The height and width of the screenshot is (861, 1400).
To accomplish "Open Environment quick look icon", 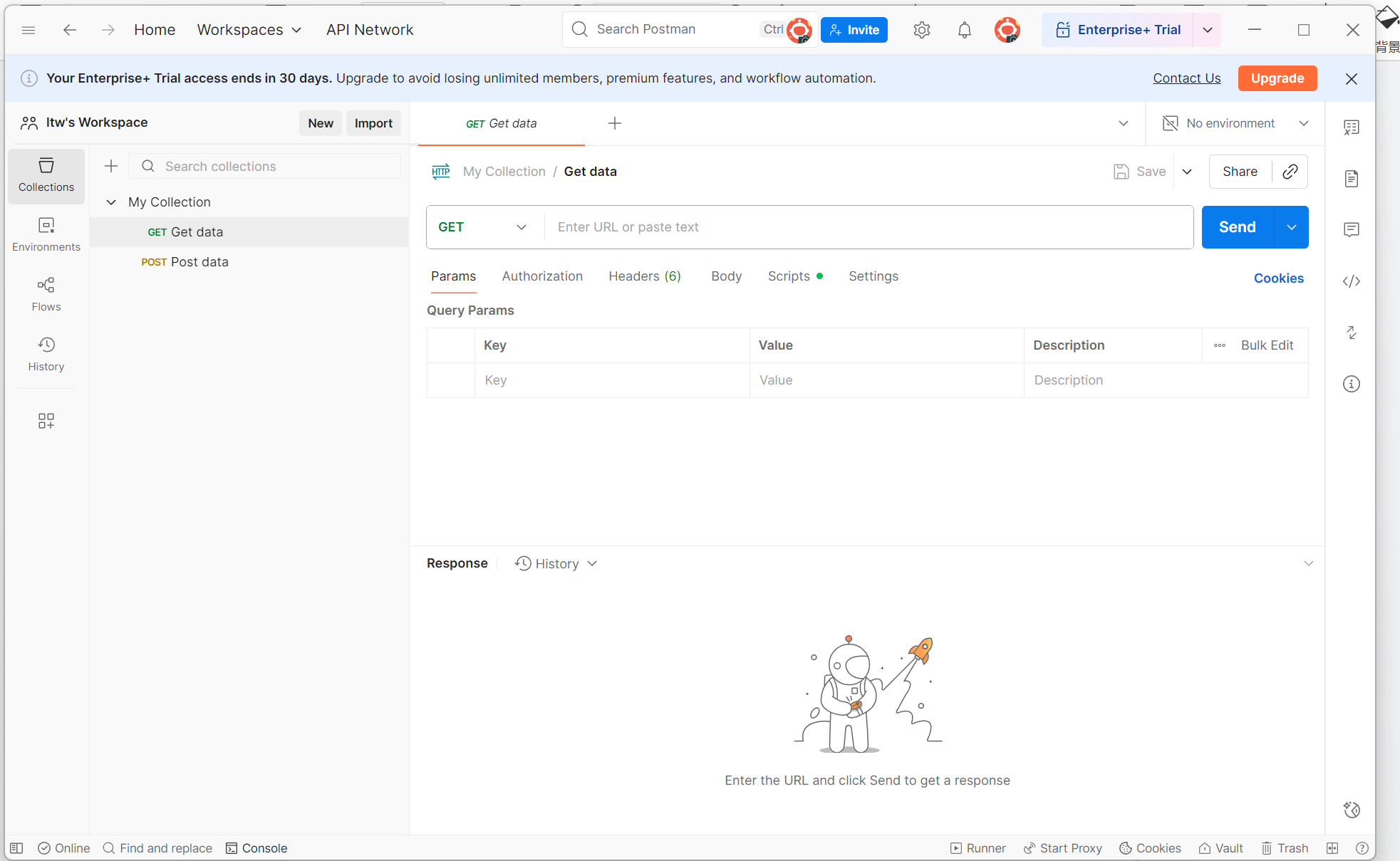I will (1352, 127).
